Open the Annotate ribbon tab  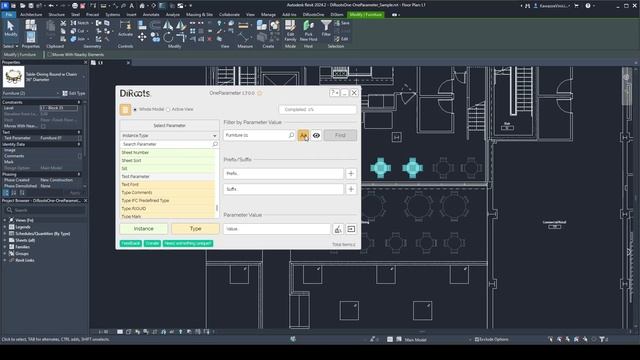tap(151, 14)
